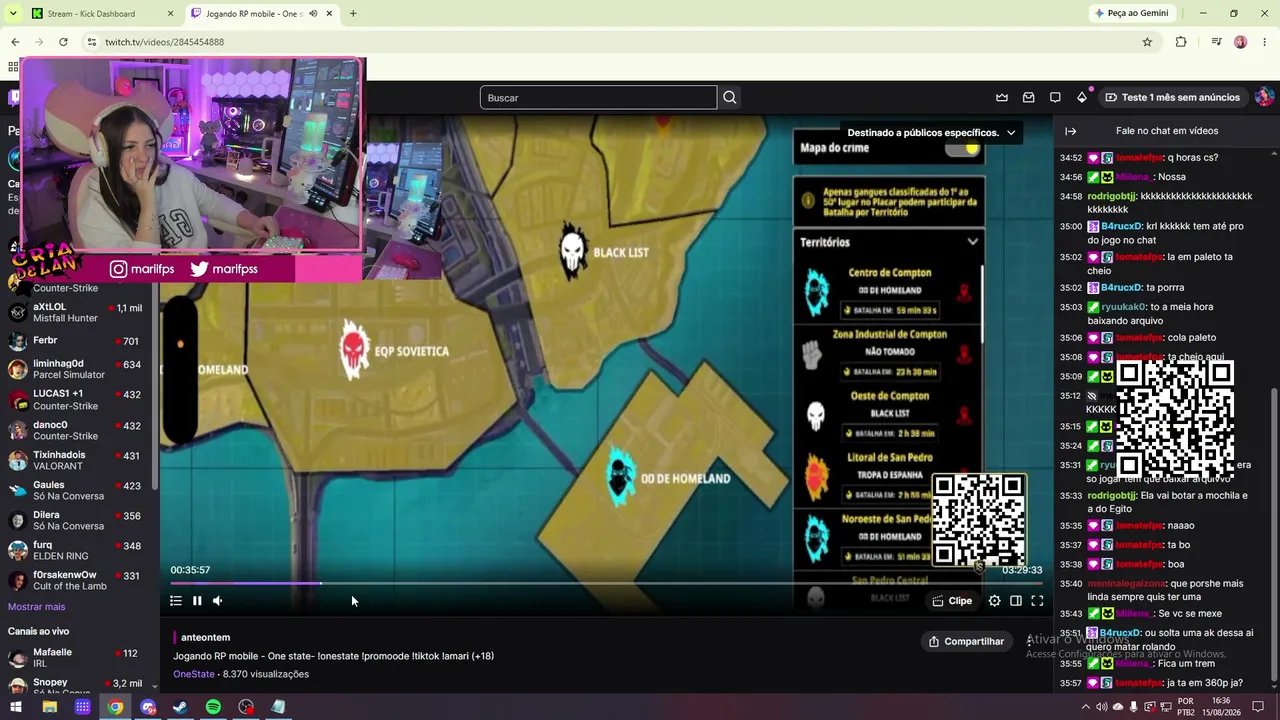Open Windows Start menu

tap(16, 707)
